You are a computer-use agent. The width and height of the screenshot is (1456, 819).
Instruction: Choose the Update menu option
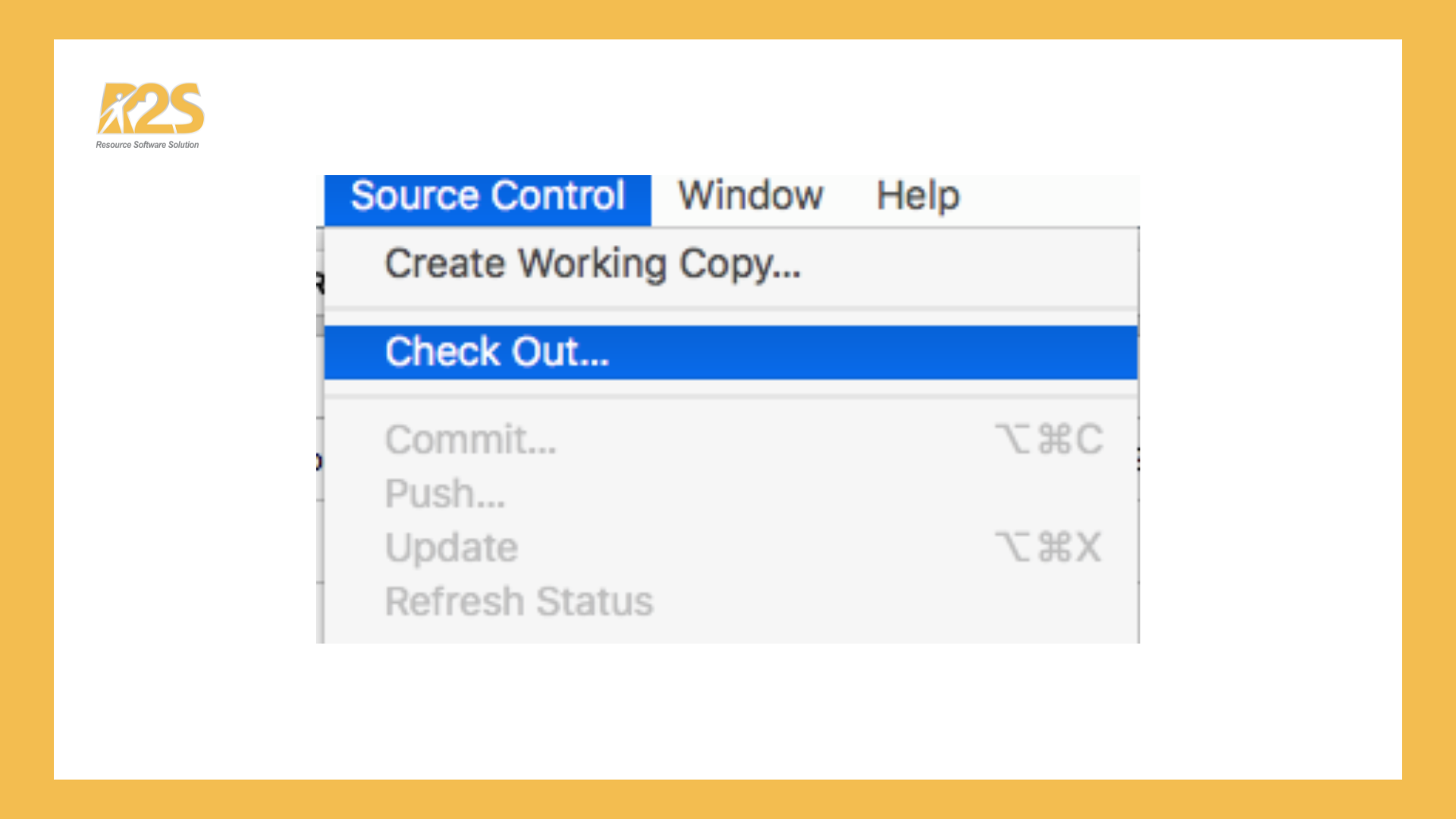tap(451, 548)
